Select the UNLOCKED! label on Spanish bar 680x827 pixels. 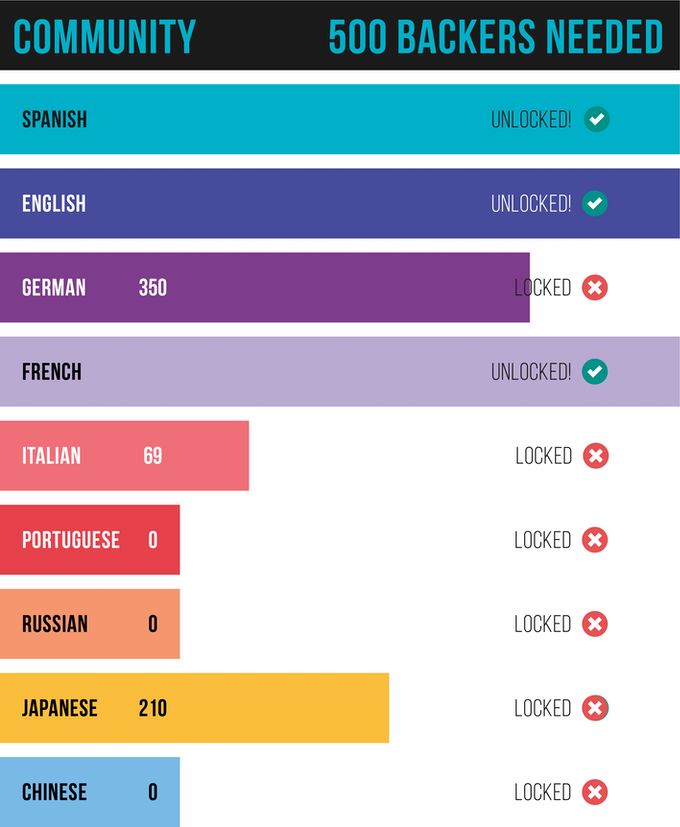click(531, 120)
